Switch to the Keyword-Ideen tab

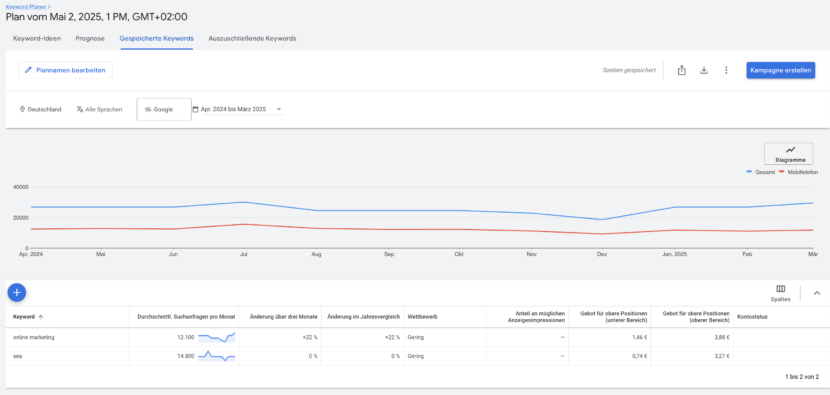(37, 39)
